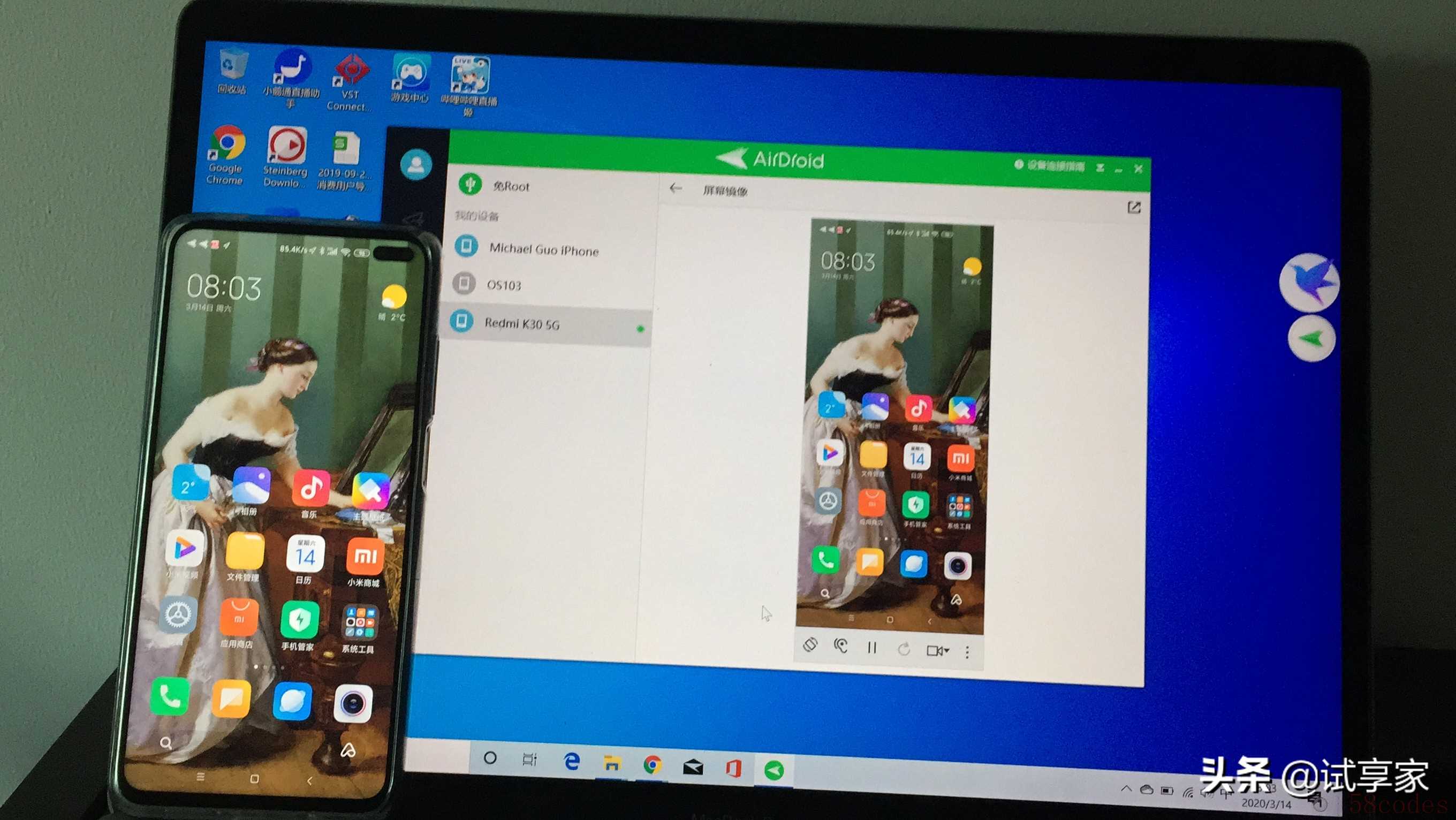Image resolution: width=1456 pixels, height=820 pixels.
Task: Switch to AirDroid on the taskbar
Action: [x=775, y=770]
